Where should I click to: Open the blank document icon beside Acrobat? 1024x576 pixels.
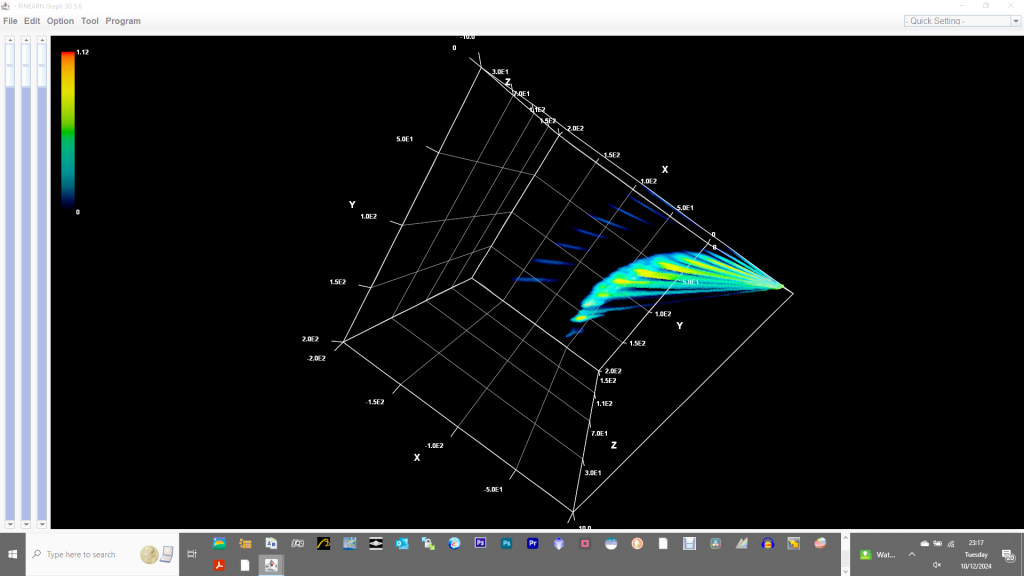click(246, 566)
